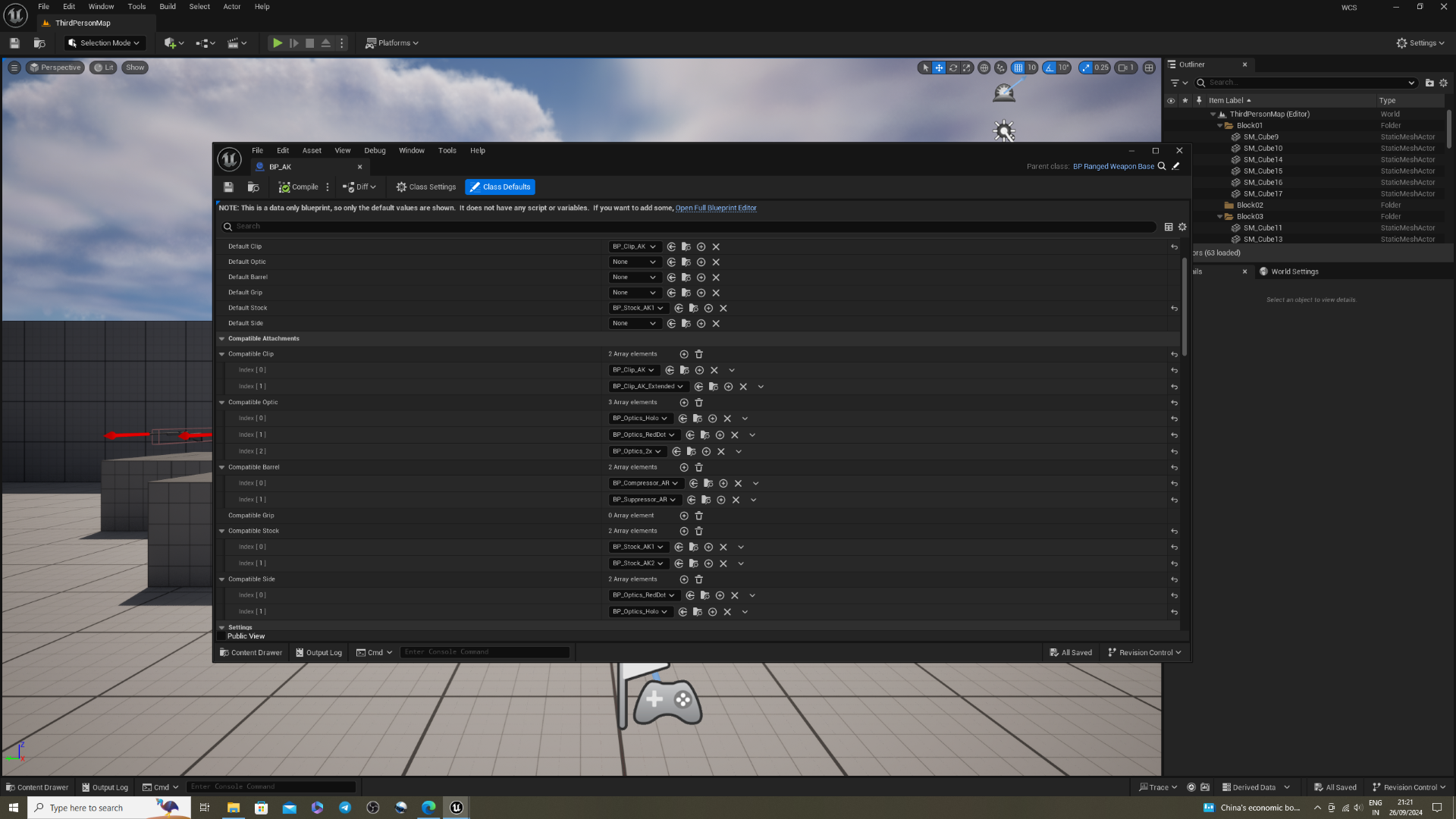Select translate transform tool in viewport
1456x819 pixels.
click(x=939, y=67)
